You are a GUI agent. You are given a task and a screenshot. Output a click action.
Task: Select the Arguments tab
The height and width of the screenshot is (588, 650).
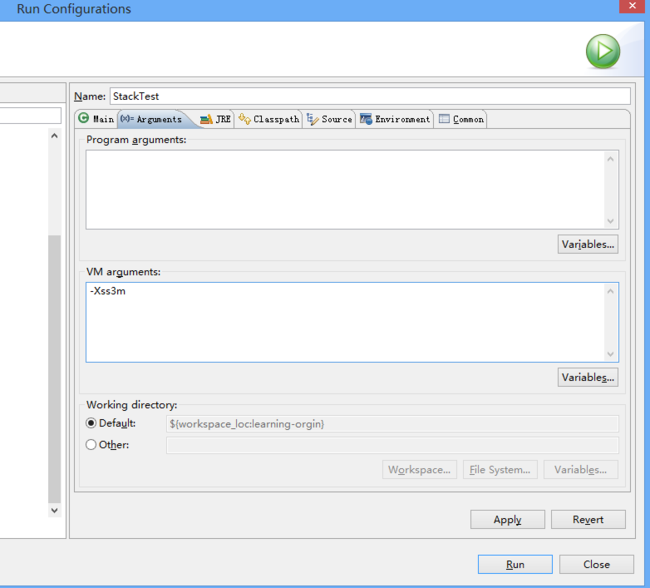155,119
